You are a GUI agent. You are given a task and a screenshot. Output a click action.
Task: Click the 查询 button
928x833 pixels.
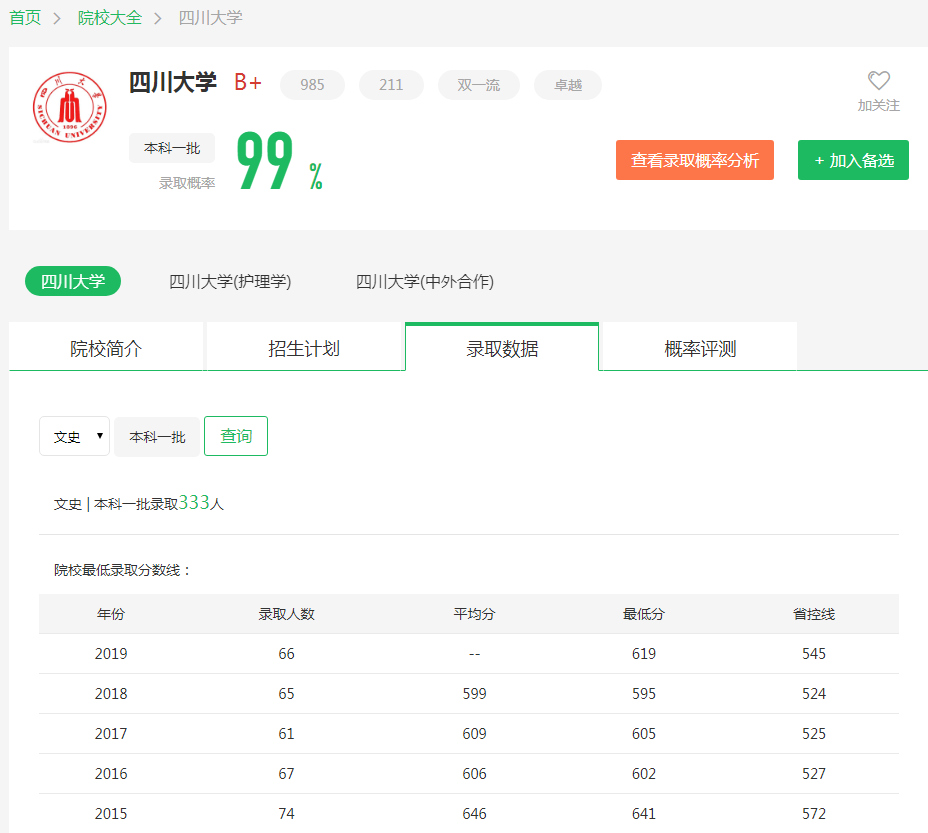tap(236, 436)
